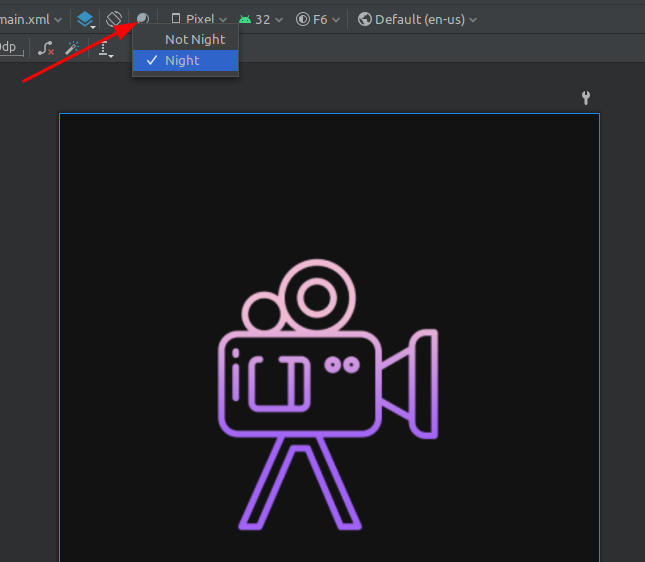Viewport: 645px width, 562px height.
Task: Open the guidelines tool icon
Action: click(x=105, y=48)
